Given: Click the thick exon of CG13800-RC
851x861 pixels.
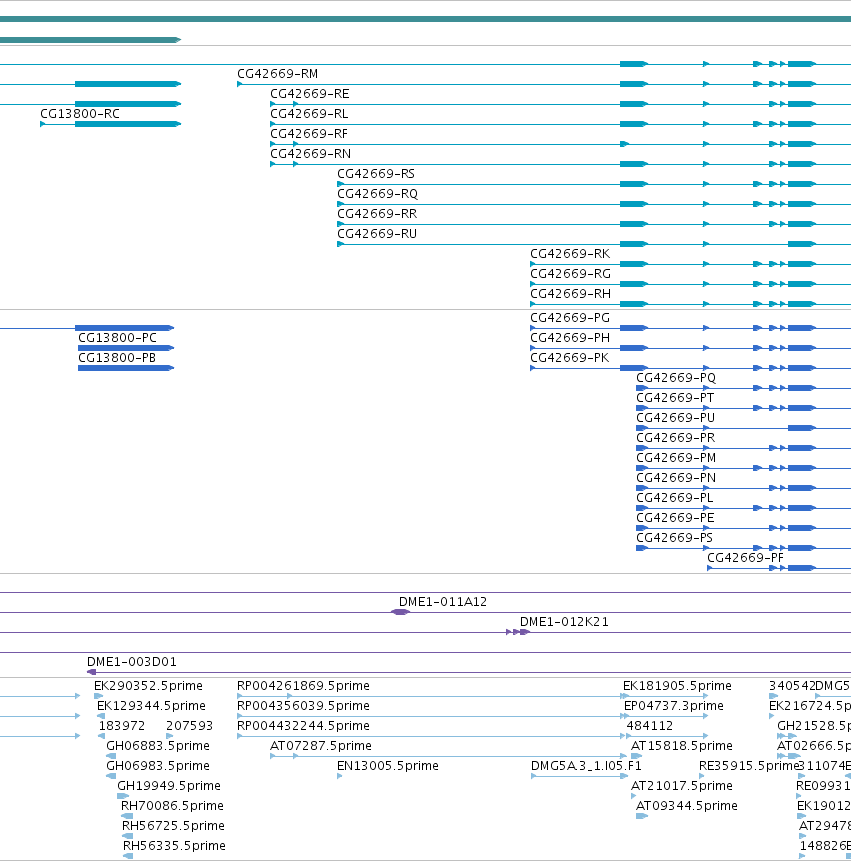Looking at the screenshot, I should [x=127, y=124].
